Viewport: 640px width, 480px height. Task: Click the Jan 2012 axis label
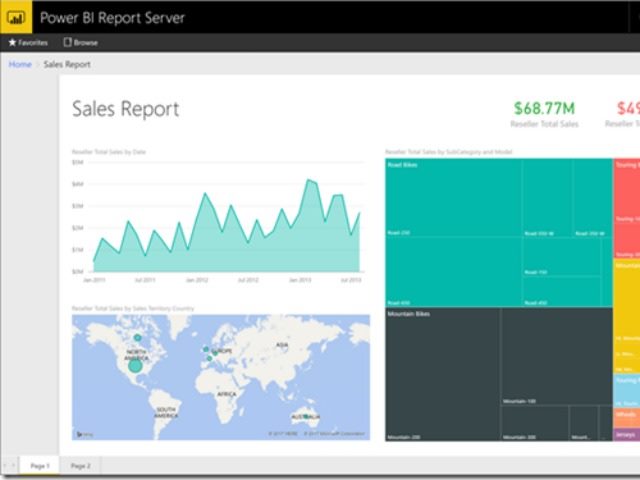click(x=197, y=280)
